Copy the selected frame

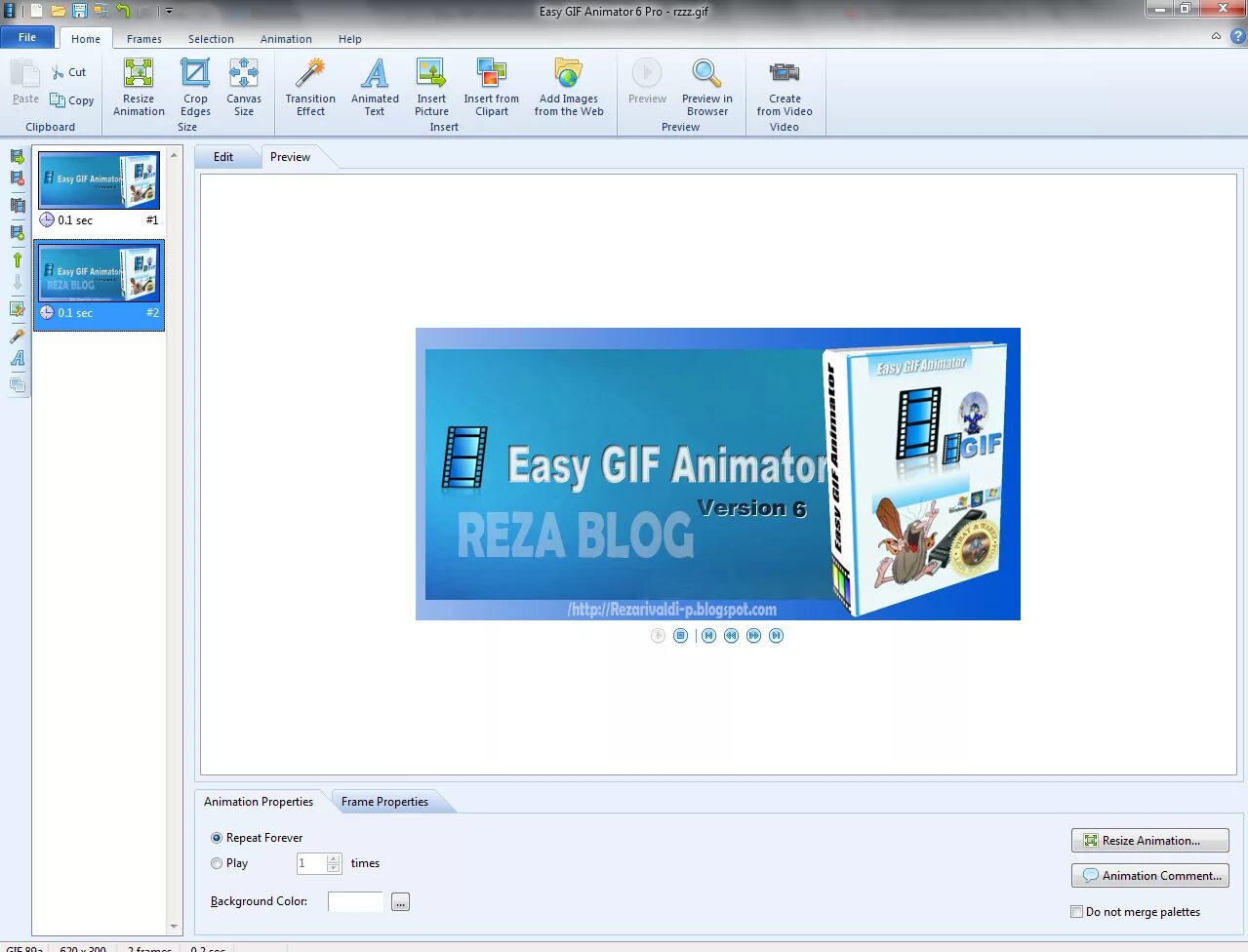click(x=72, y=100)
